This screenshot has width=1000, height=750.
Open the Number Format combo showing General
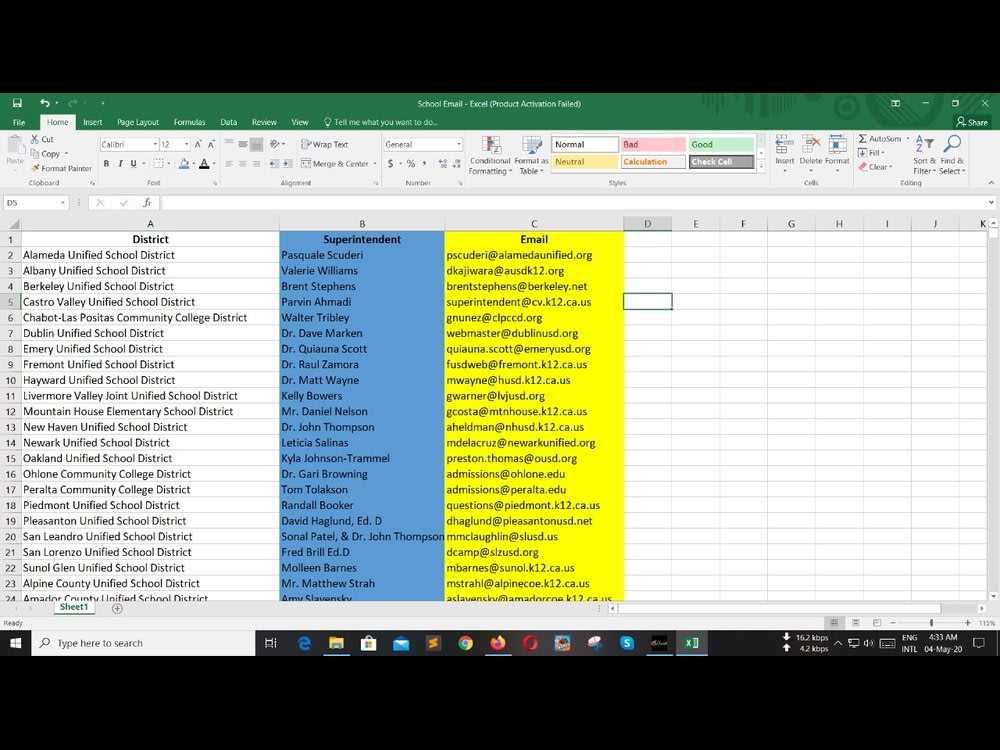(x=421, y=142)
